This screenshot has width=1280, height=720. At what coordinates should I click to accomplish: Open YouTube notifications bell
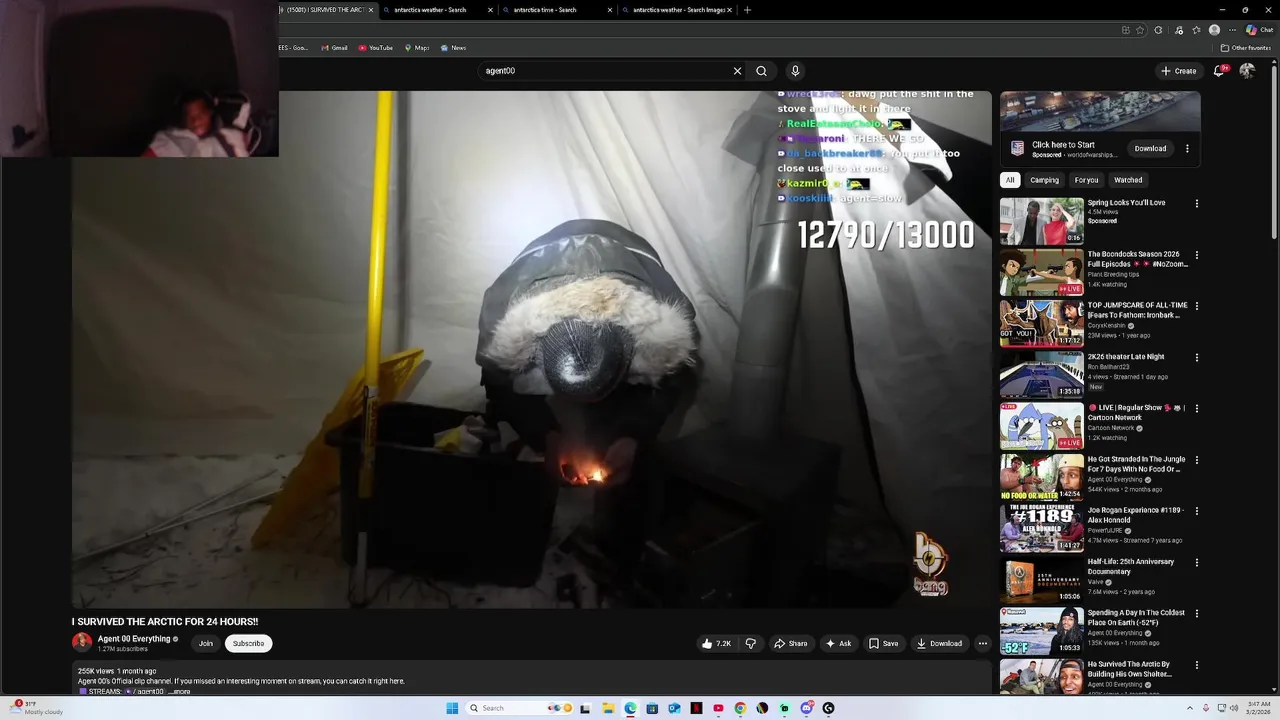(x=1219, y=71)
